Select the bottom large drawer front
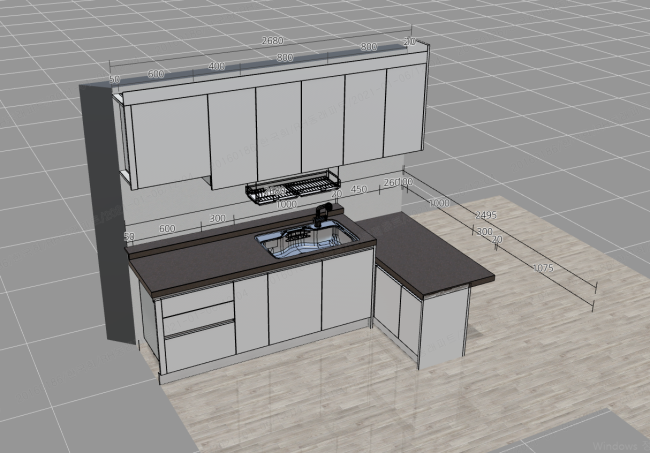Screen dimensions: 650x453 [x=201, y=348]
